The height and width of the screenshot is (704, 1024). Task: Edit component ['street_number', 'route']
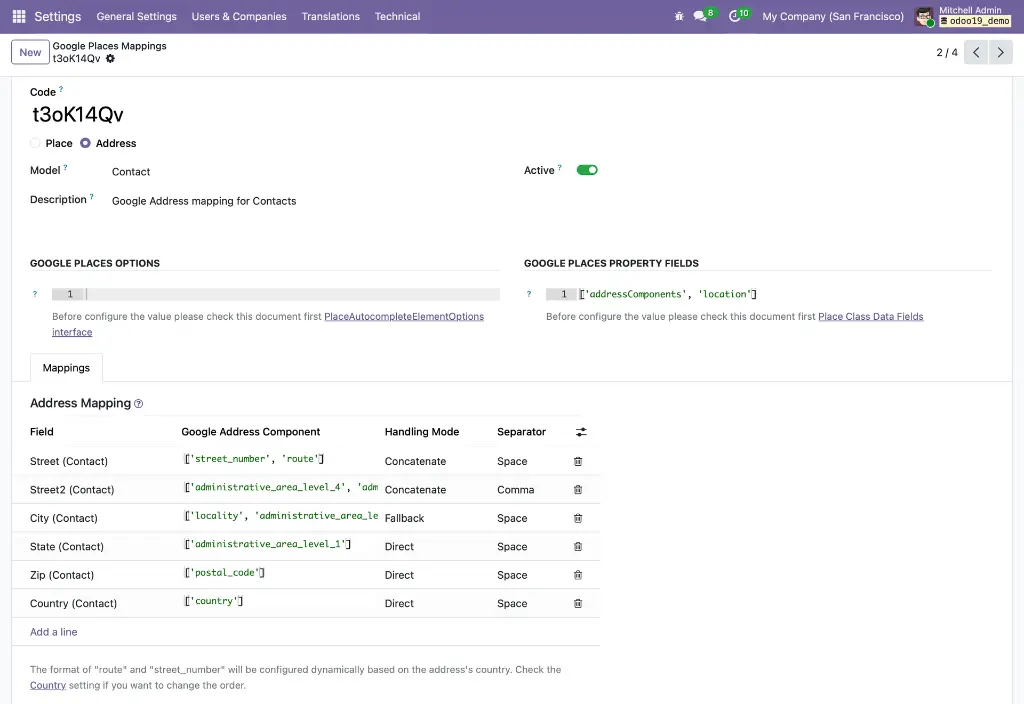point(254,459)
